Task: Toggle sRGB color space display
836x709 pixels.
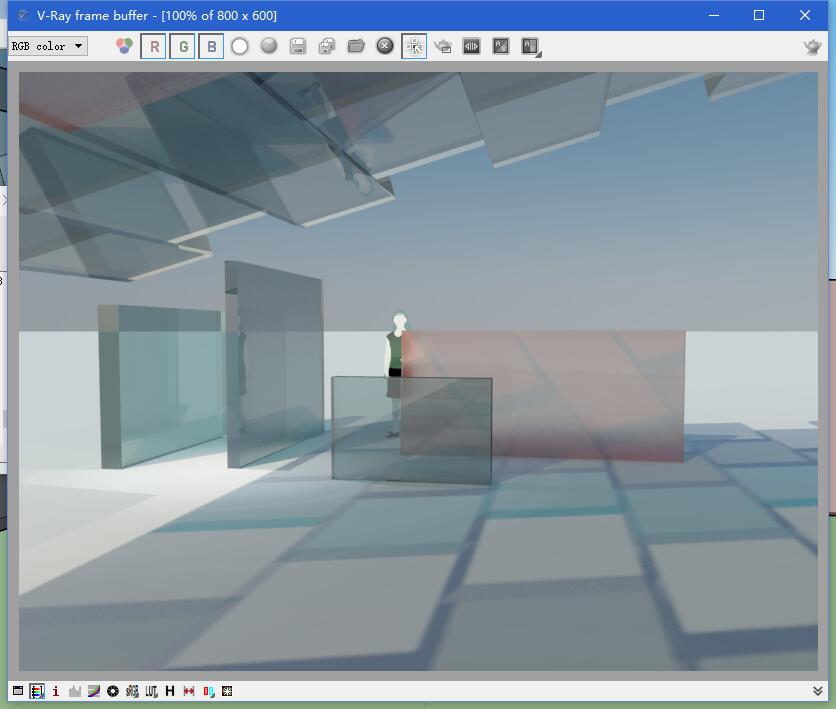Action: point(132,691)
